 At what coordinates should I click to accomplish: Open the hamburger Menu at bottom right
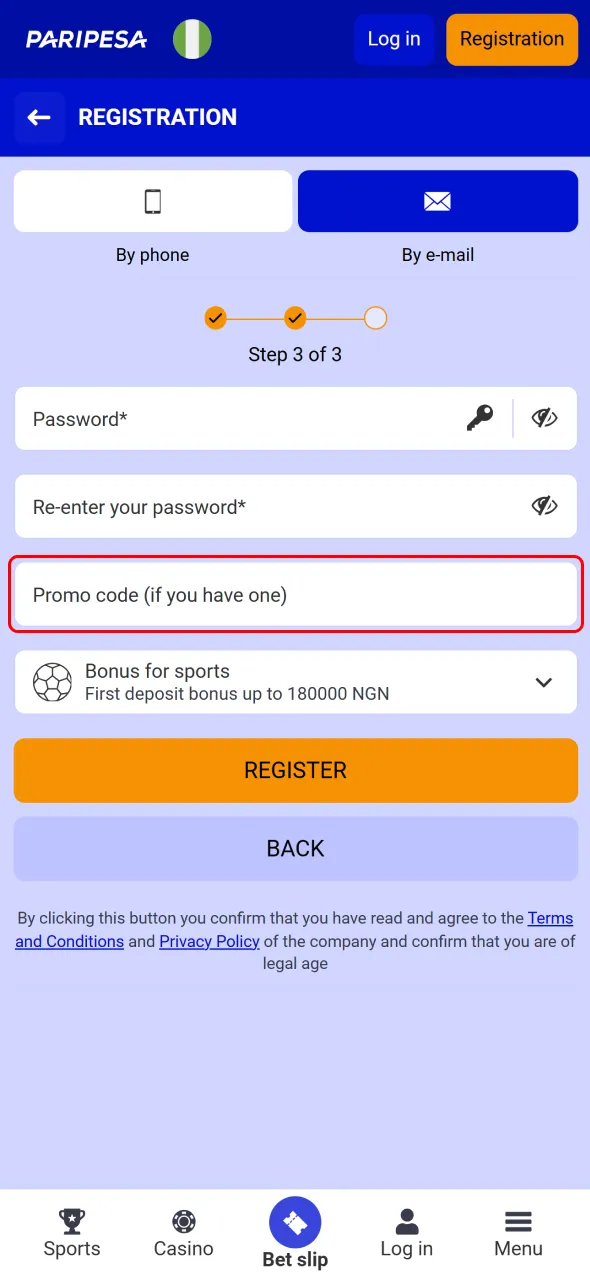(518, 1221)
